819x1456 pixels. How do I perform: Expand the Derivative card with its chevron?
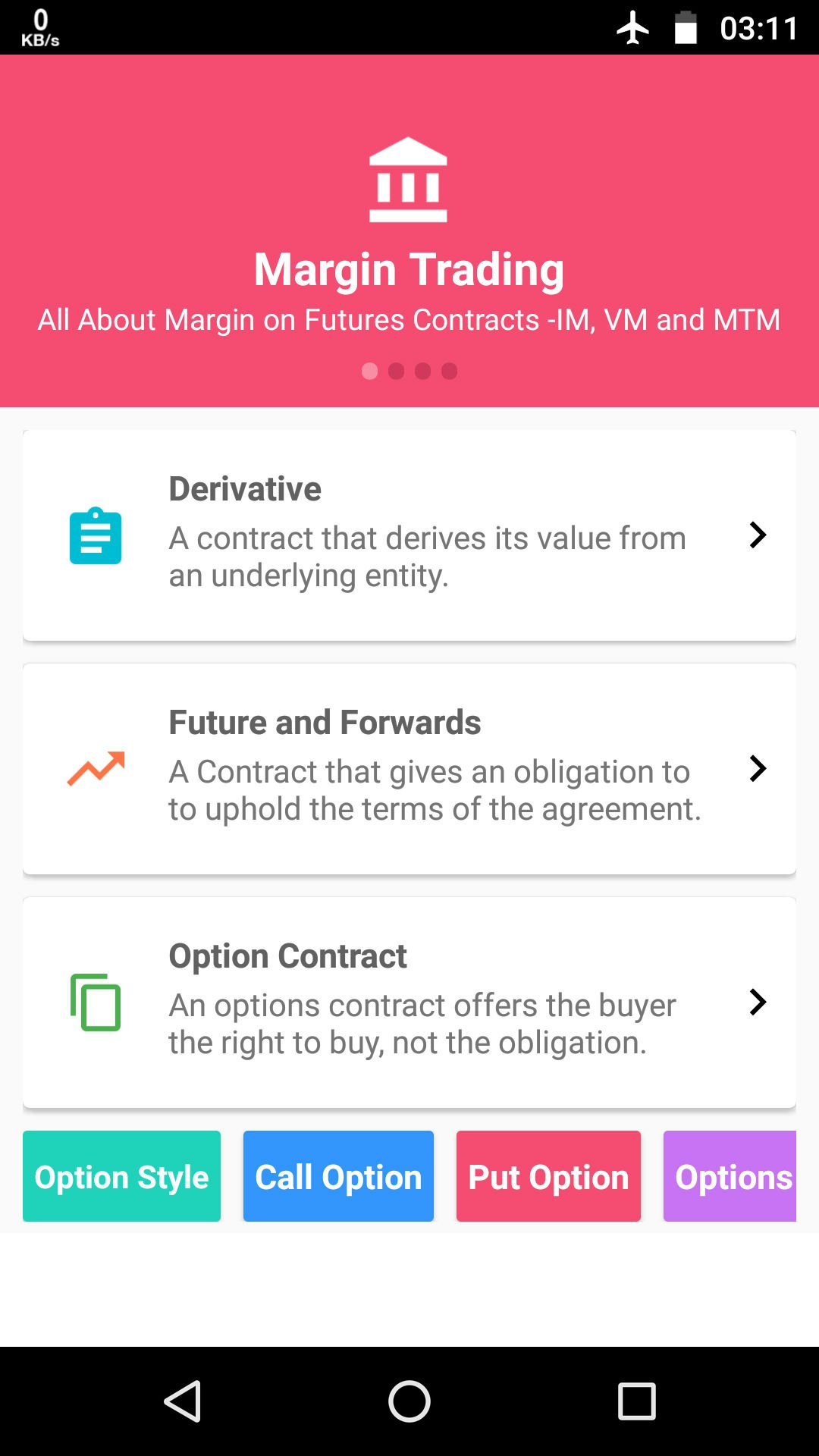(758, 536)
